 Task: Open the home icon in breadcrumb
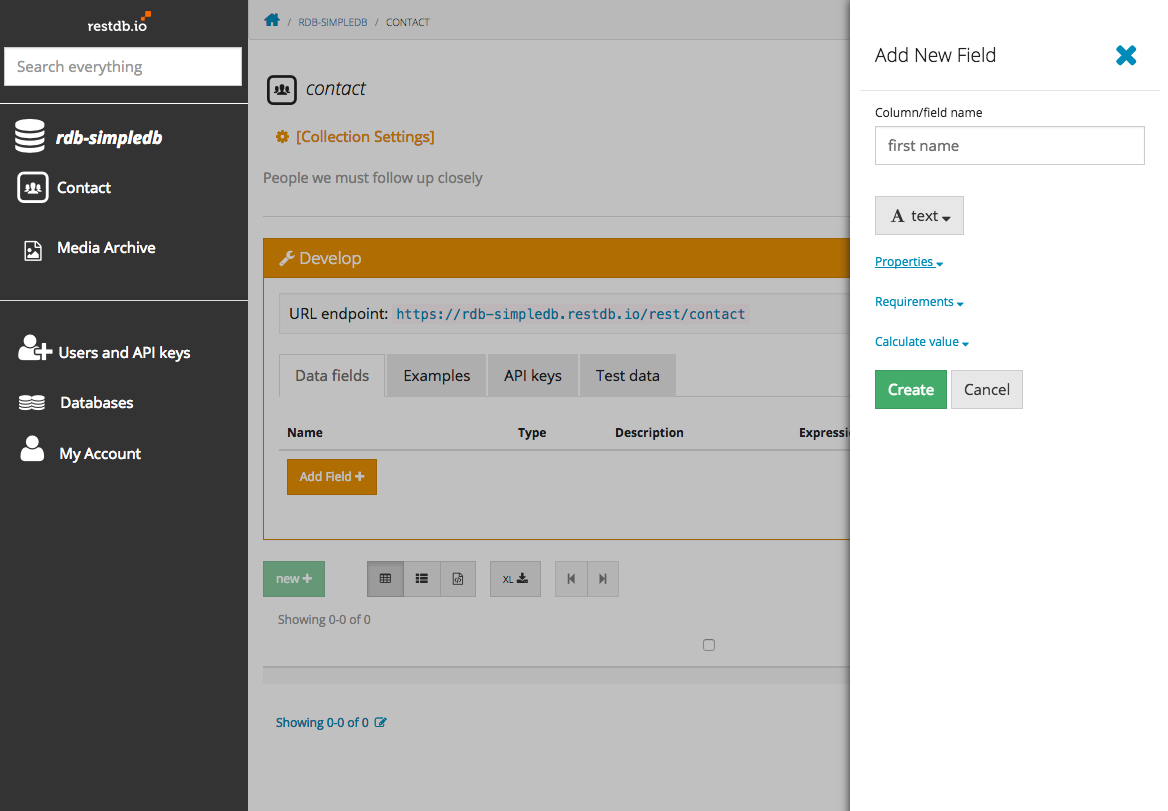pyautogui.click(x=272, y=20)
